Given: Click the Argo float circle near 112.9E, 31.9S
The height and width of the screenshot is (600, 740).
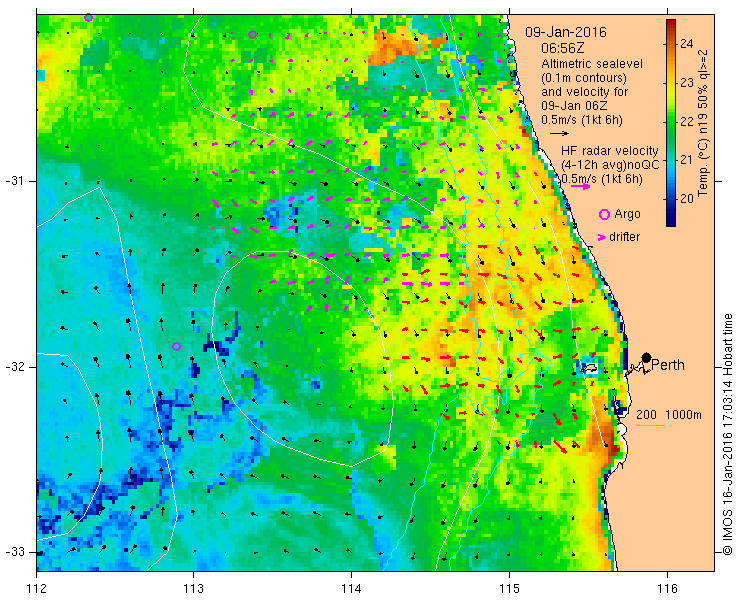Looking at the screenshot, I should [177, 346].
